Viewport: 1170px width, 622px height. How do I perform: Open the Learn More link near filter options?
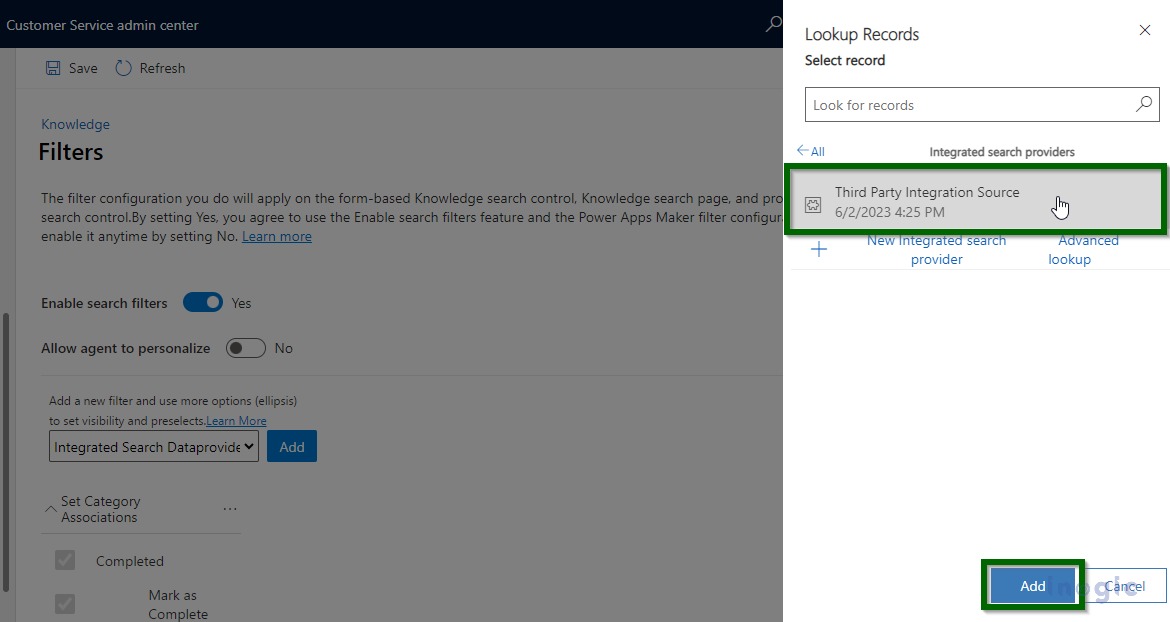point(237,421)
